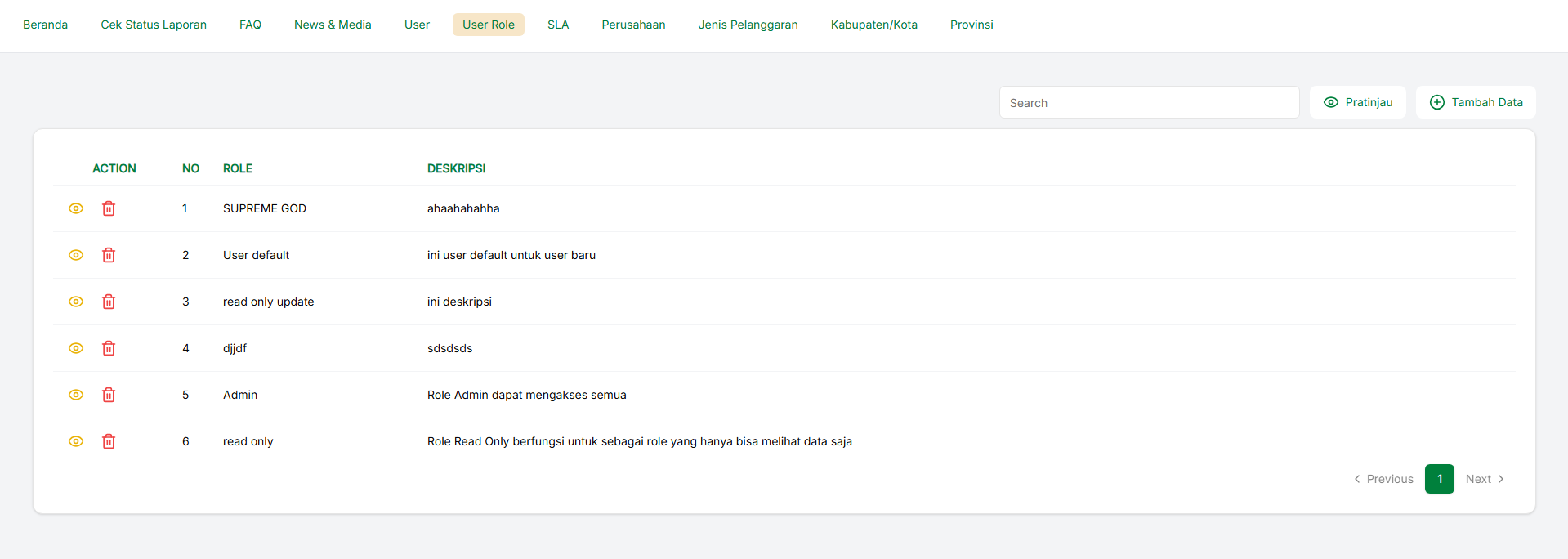View User default role via eye icon

tap(76, 255)
